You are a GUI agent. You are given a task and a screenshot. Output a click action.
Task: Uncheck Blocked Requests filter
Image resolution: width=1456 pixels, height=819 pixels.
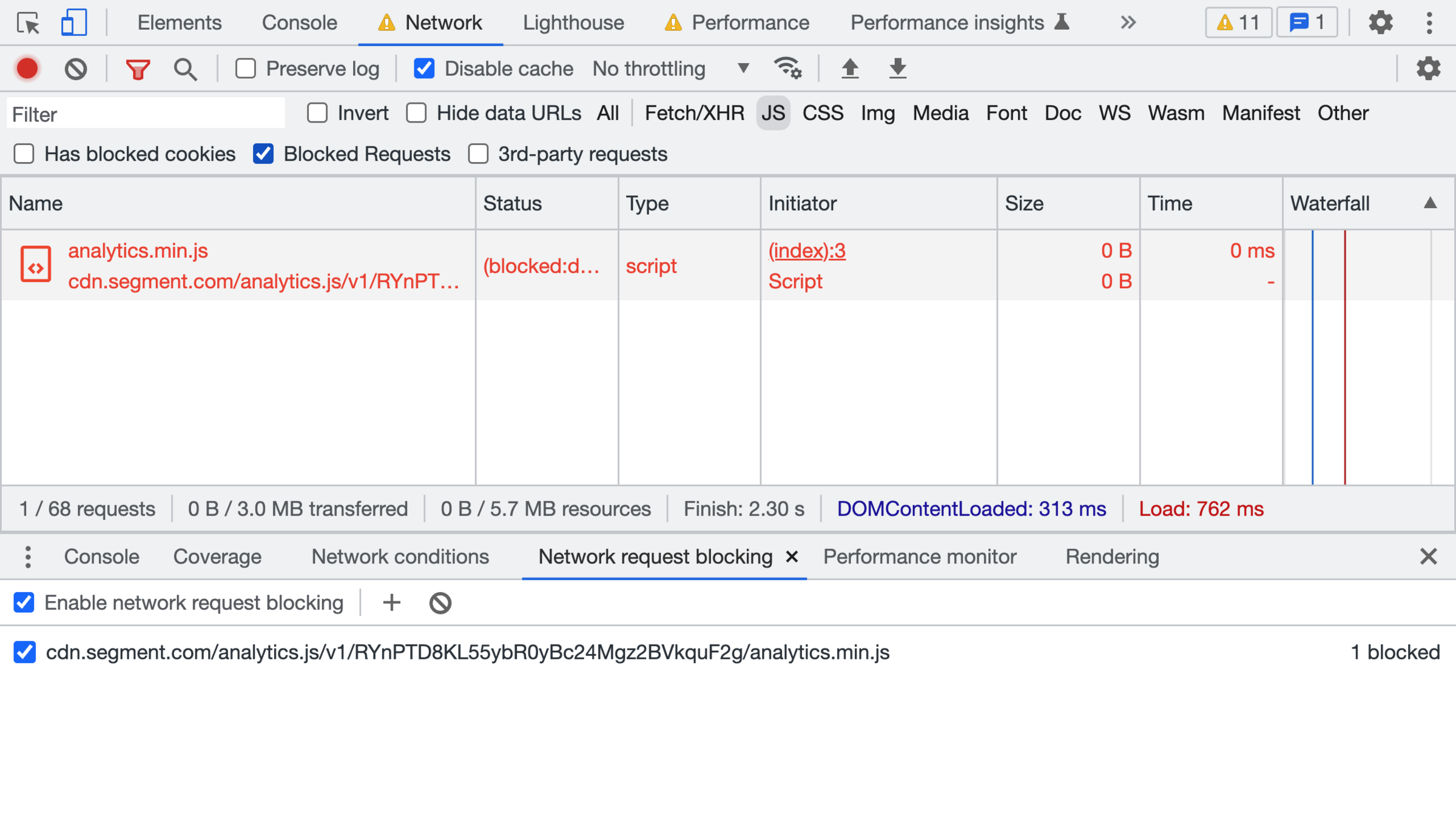tap(263, 154)
